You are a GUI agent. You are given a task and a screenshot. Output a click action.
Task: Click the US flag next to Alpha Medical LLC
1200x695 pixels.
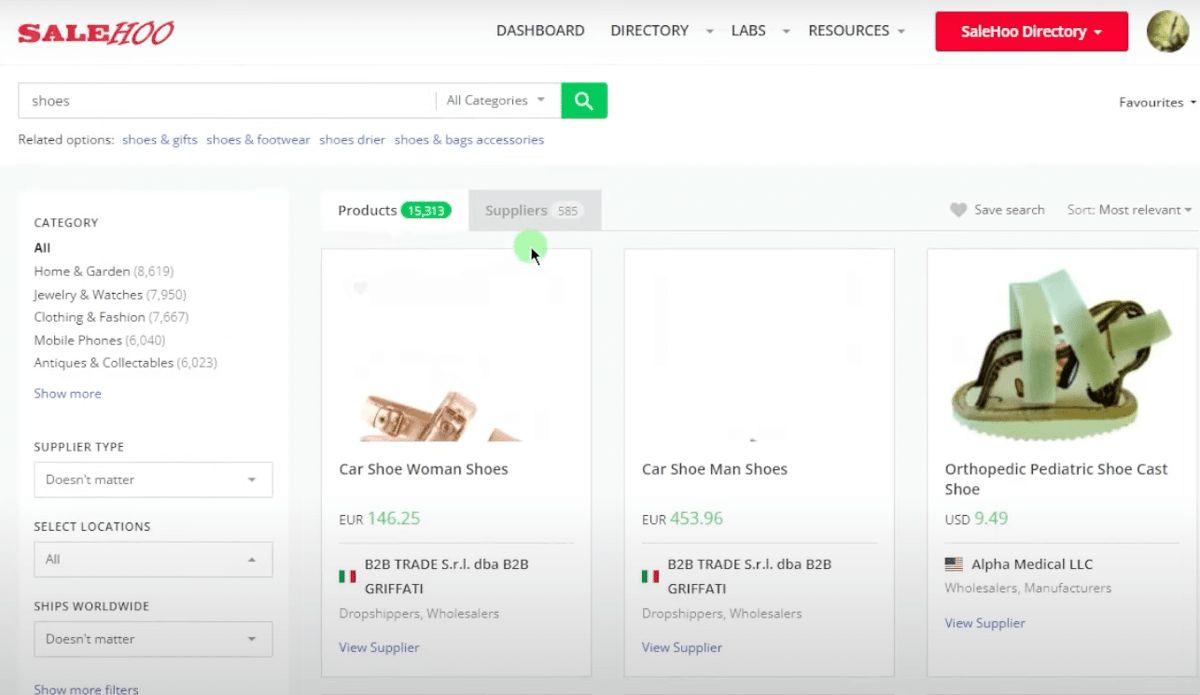(954, 564)
